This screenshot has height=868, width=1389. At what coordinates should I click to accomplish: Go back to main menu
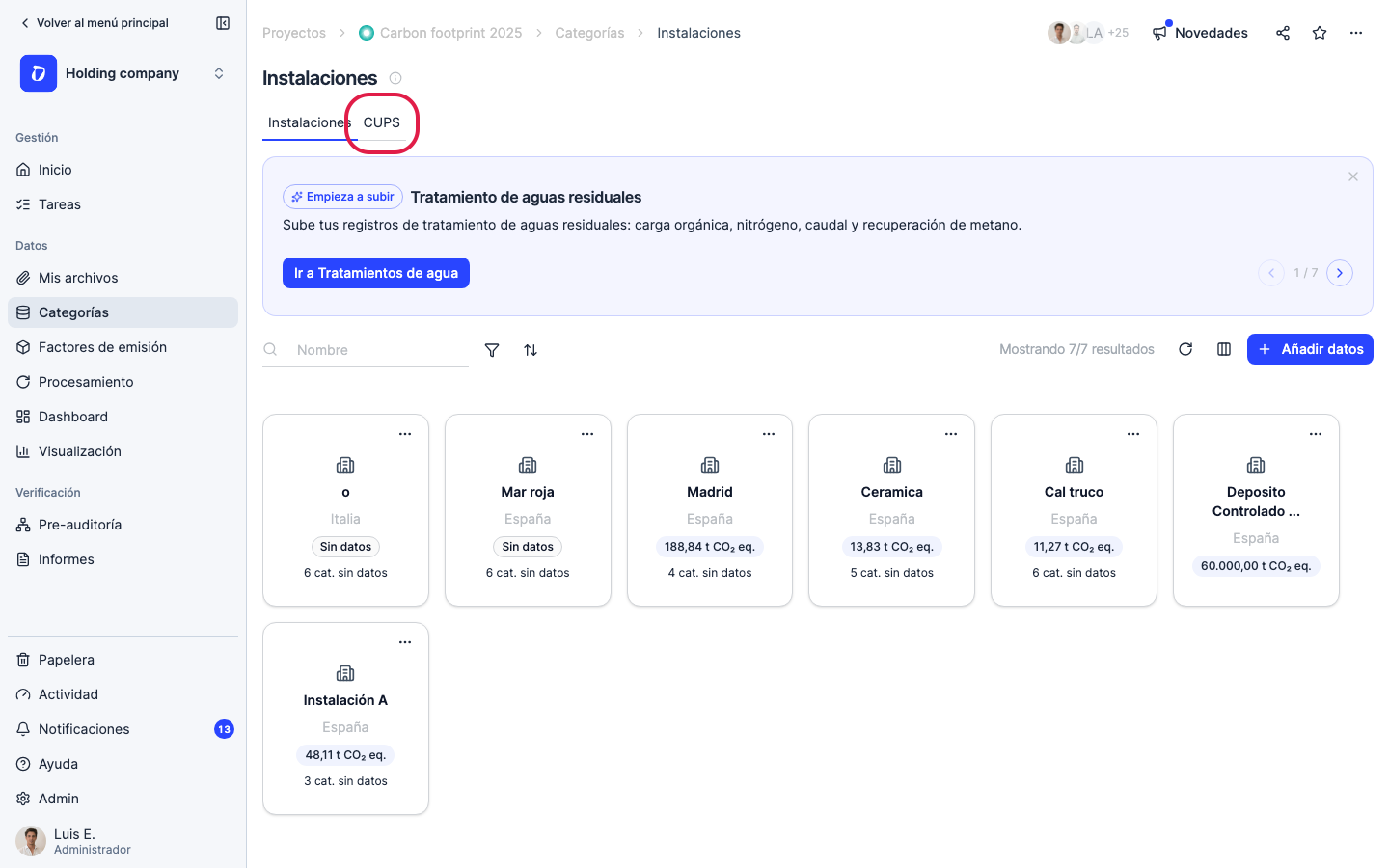coord(94,23)
